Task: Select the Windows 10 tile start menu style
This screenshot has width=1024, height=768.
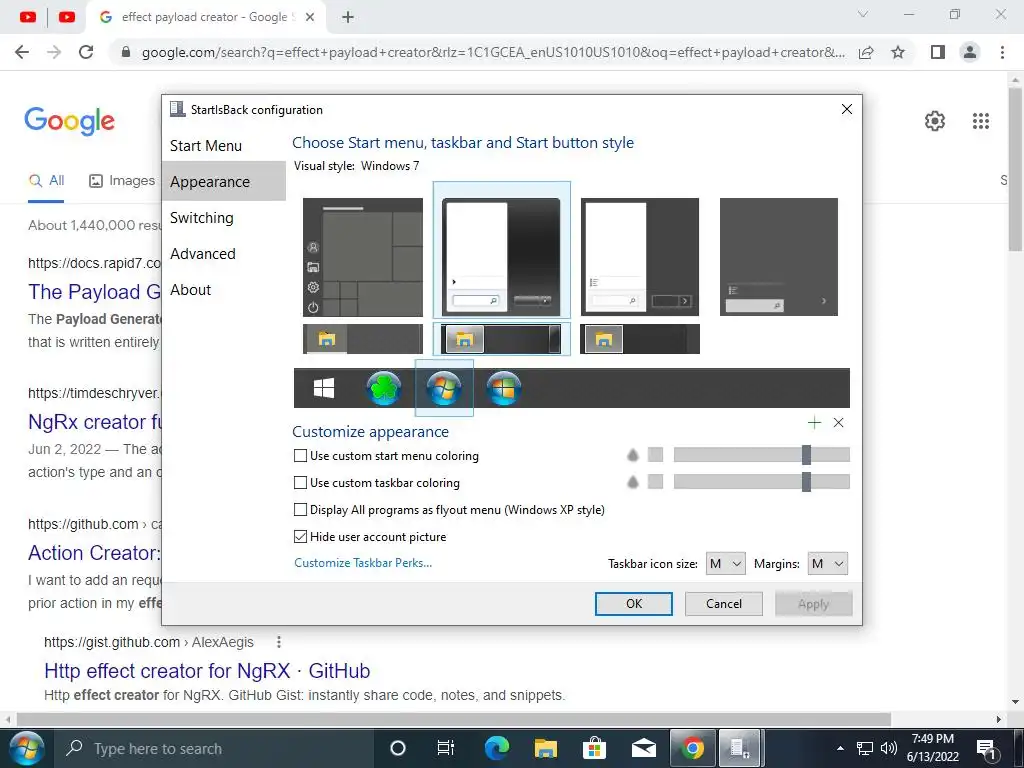Action: coord(362,257)
